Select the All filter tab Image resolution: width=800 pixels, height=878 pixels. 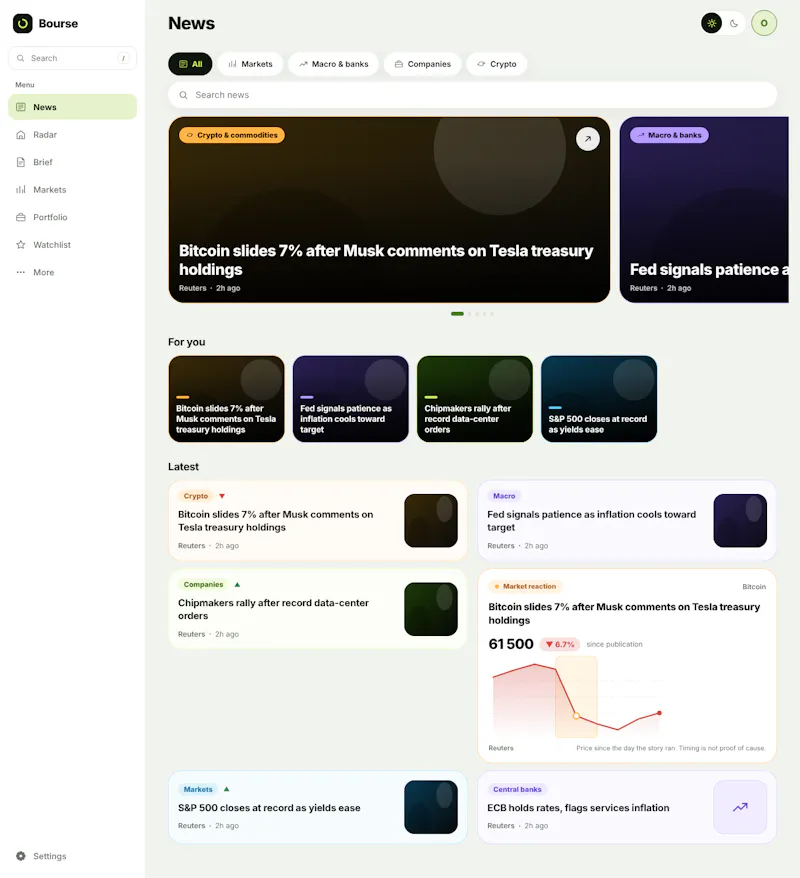point(190,64)
